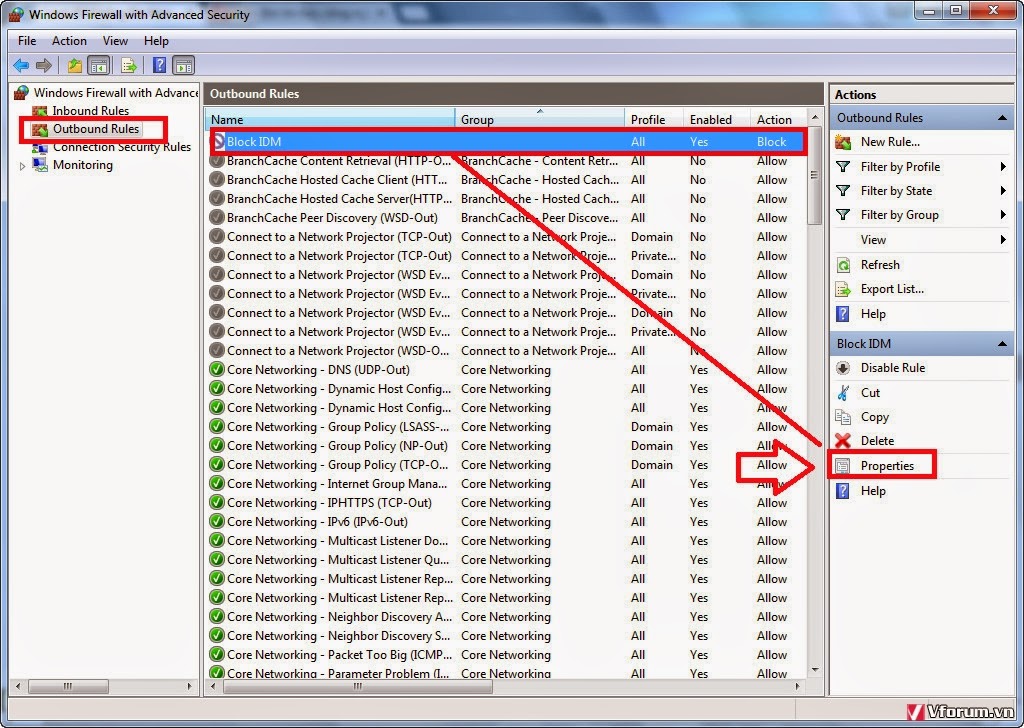The height and width of the screenshot is (728, 1024).
Task: Sort rules by the Profile column header
Action: point(654,119)
